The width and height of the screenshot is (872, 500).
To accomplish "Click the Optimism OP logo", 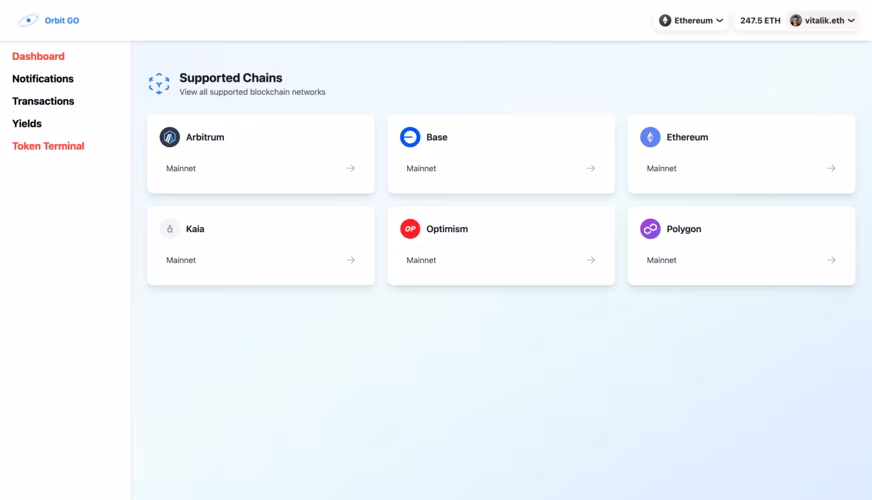I will 410,229.
